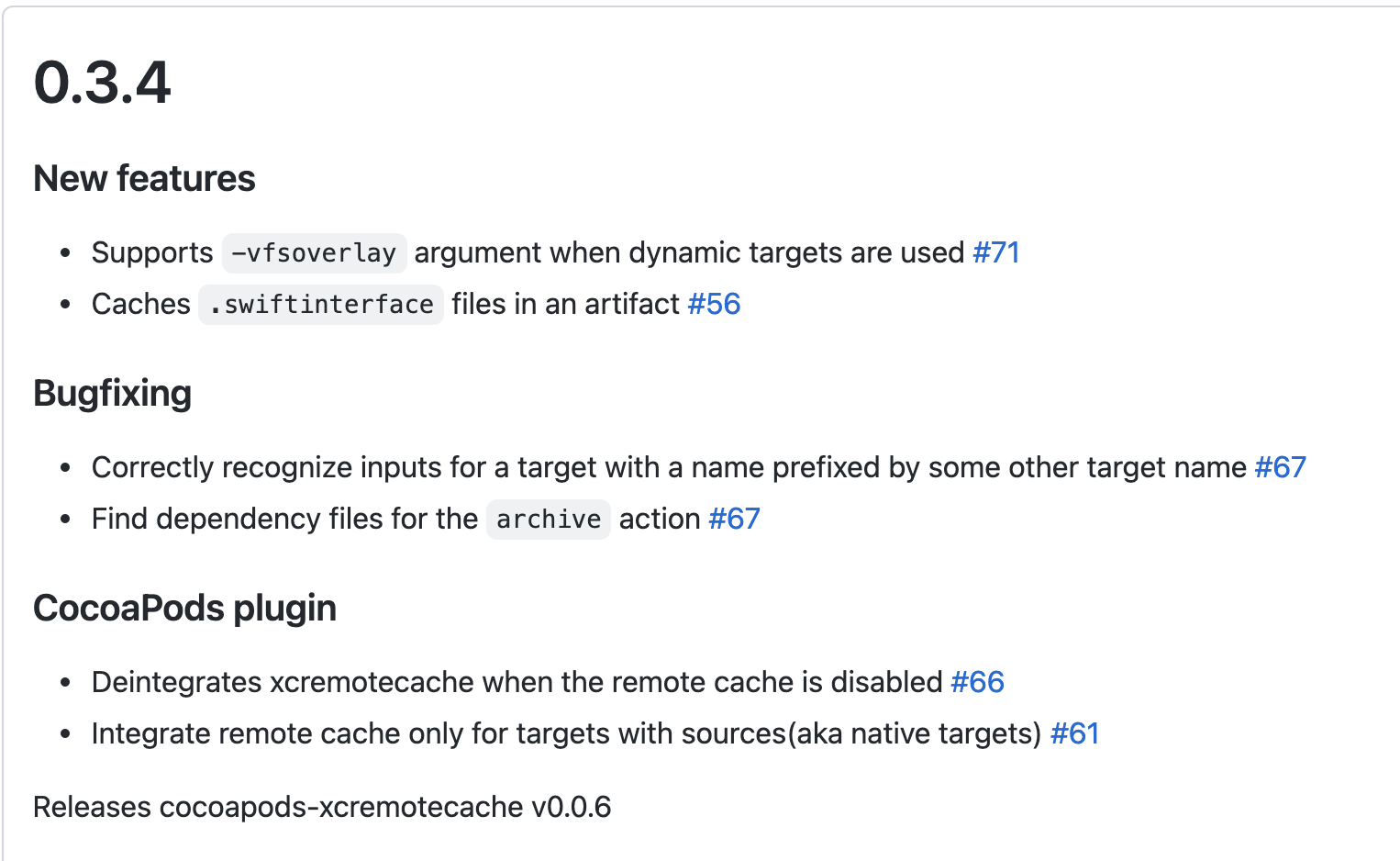Click the 0.3.4 version heading
Screen dimensions: 1400x861
coord(102,83)
